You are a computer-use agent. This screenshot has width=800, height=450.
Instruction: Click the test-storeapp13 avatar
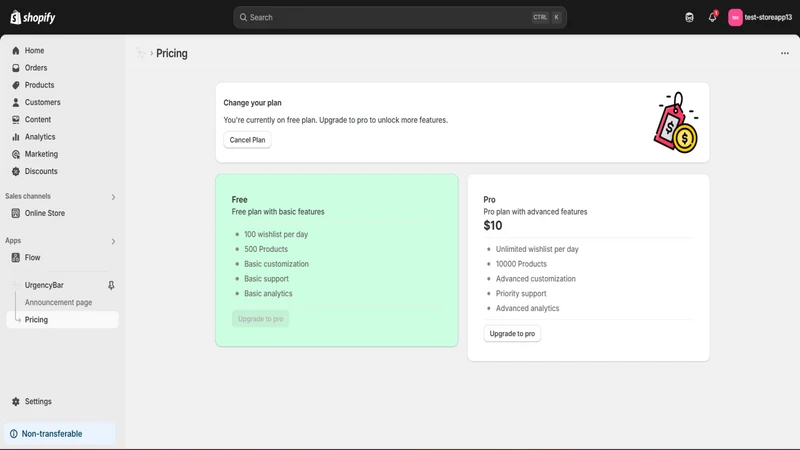[735, 17]
